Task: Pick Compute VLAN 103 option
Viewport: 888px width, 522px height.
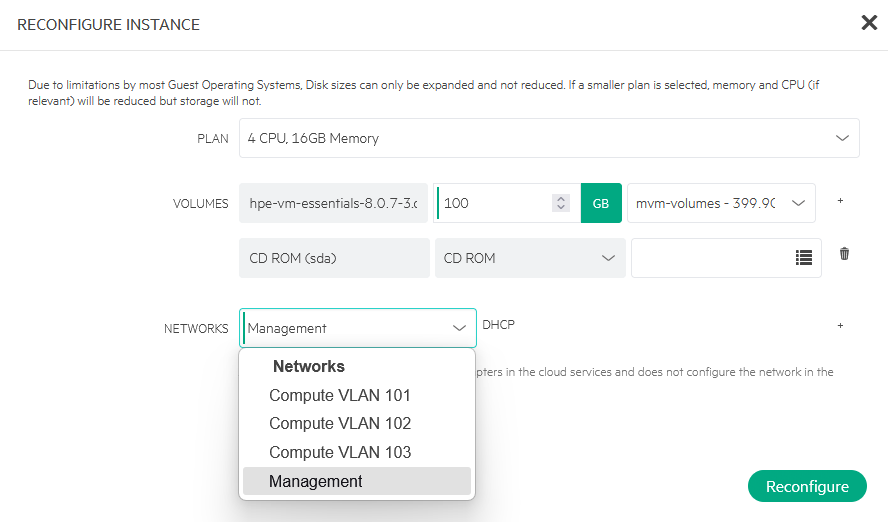Action: [340, 452]
